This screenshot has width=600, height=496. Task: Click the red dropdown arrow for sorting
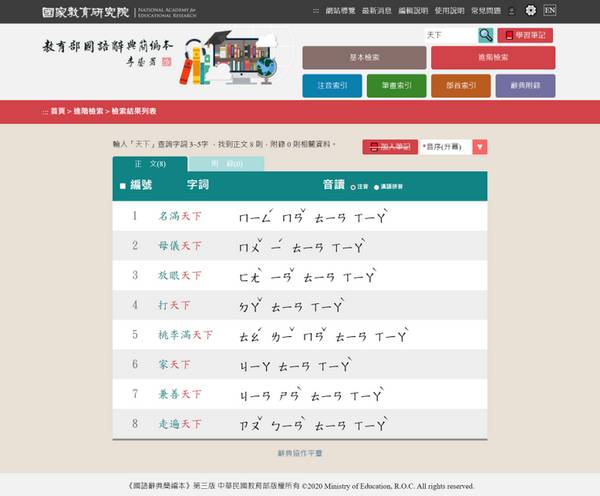click(480, 147)
